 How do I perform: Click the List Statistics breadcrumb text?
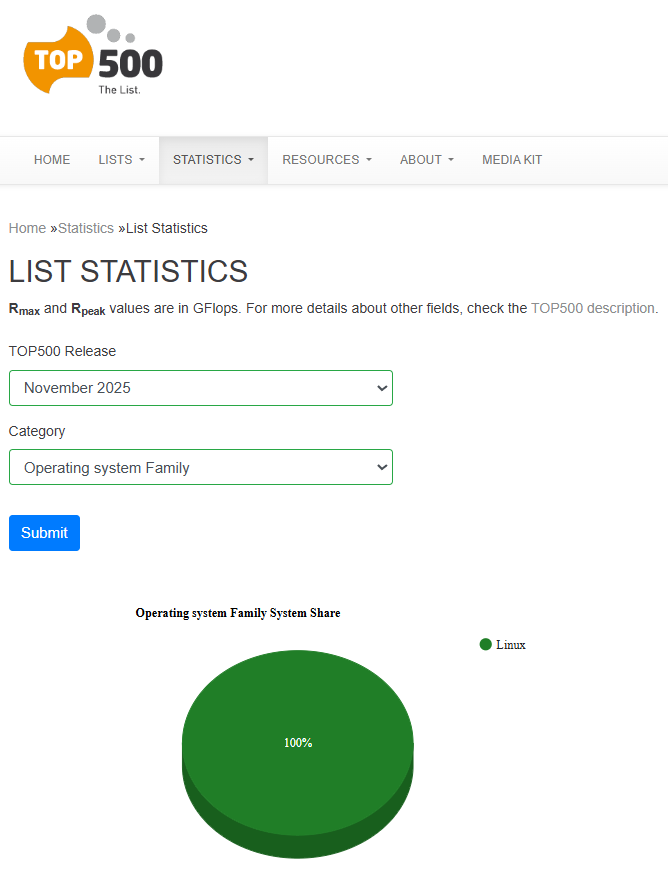[x=167, y=228]
